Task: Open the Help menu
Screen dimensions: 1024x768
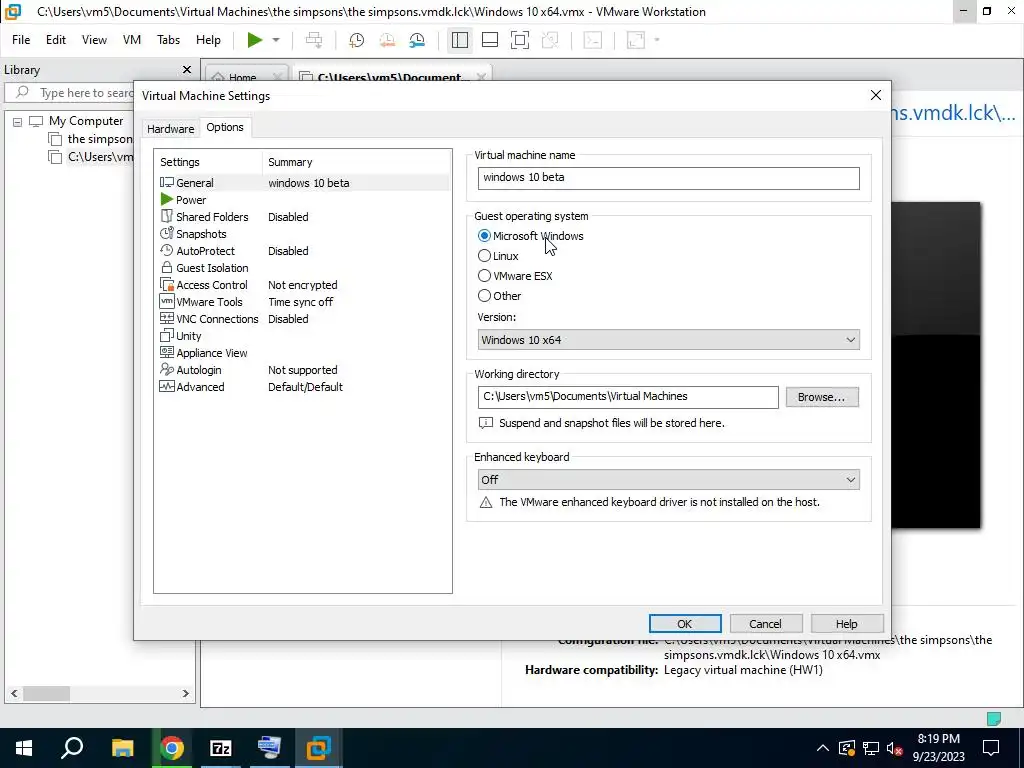Action: tap(208, 40)
